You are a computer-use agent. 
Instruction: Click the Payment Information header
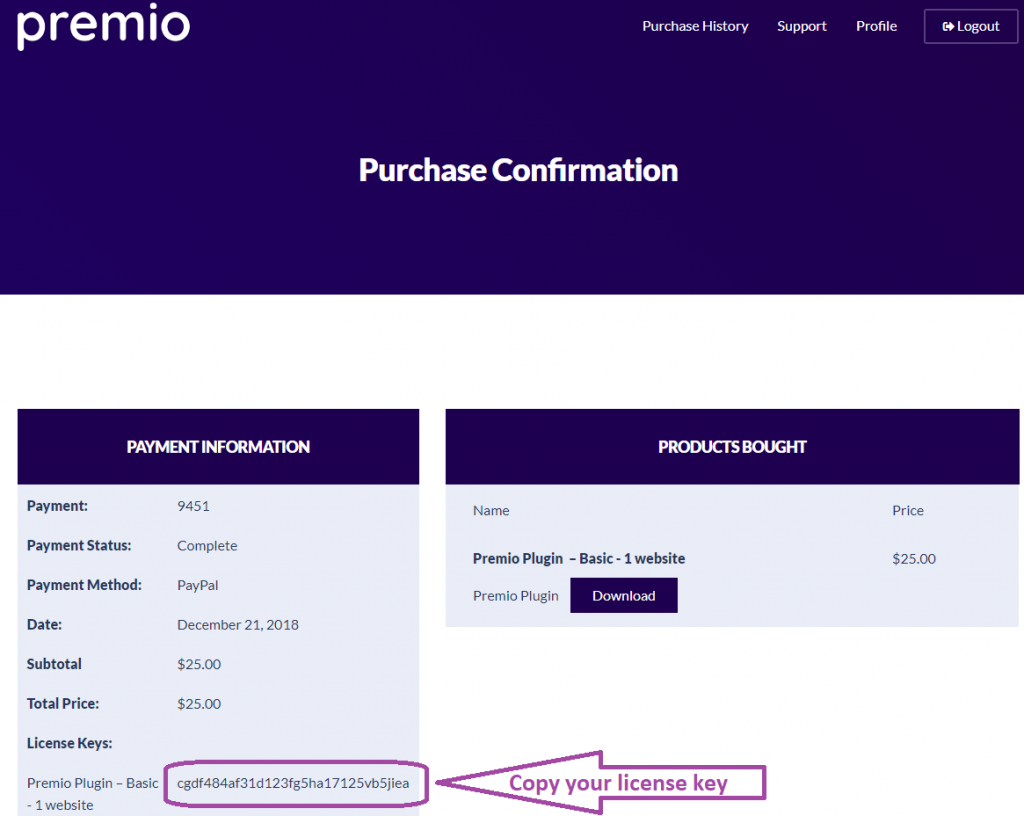218,446
